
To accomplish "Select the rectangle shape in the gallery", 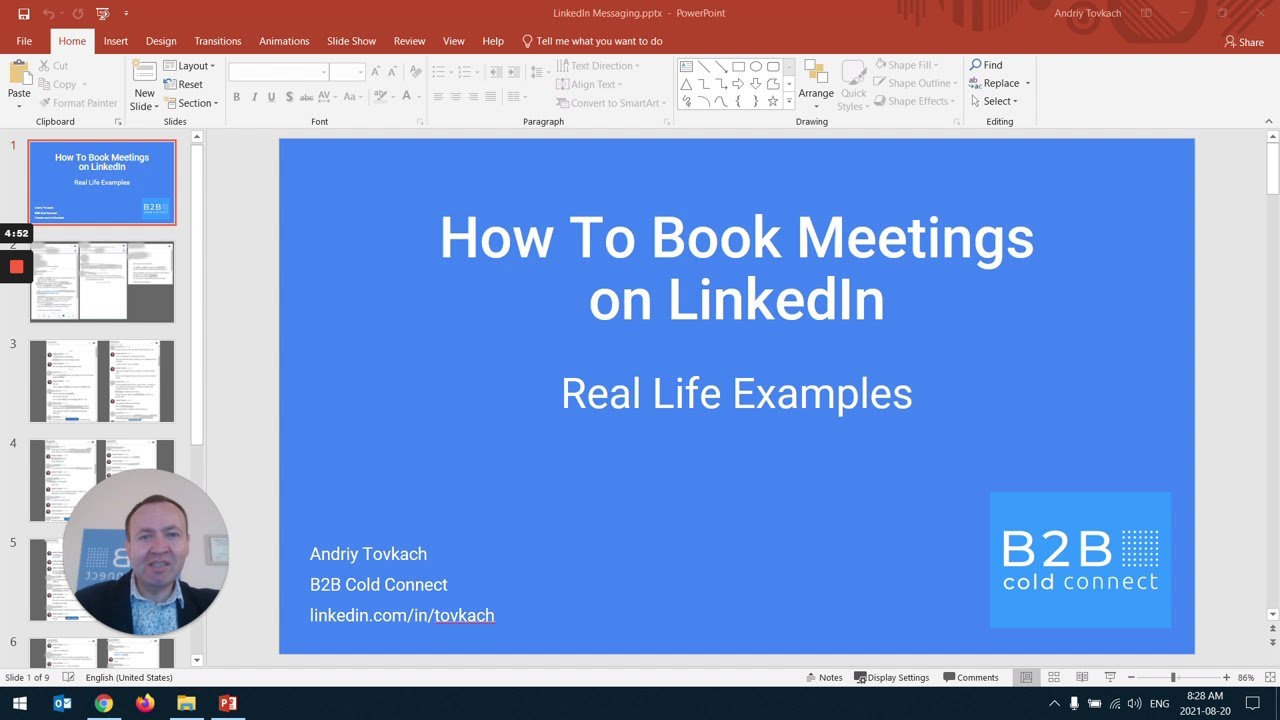I will (738, 67).
